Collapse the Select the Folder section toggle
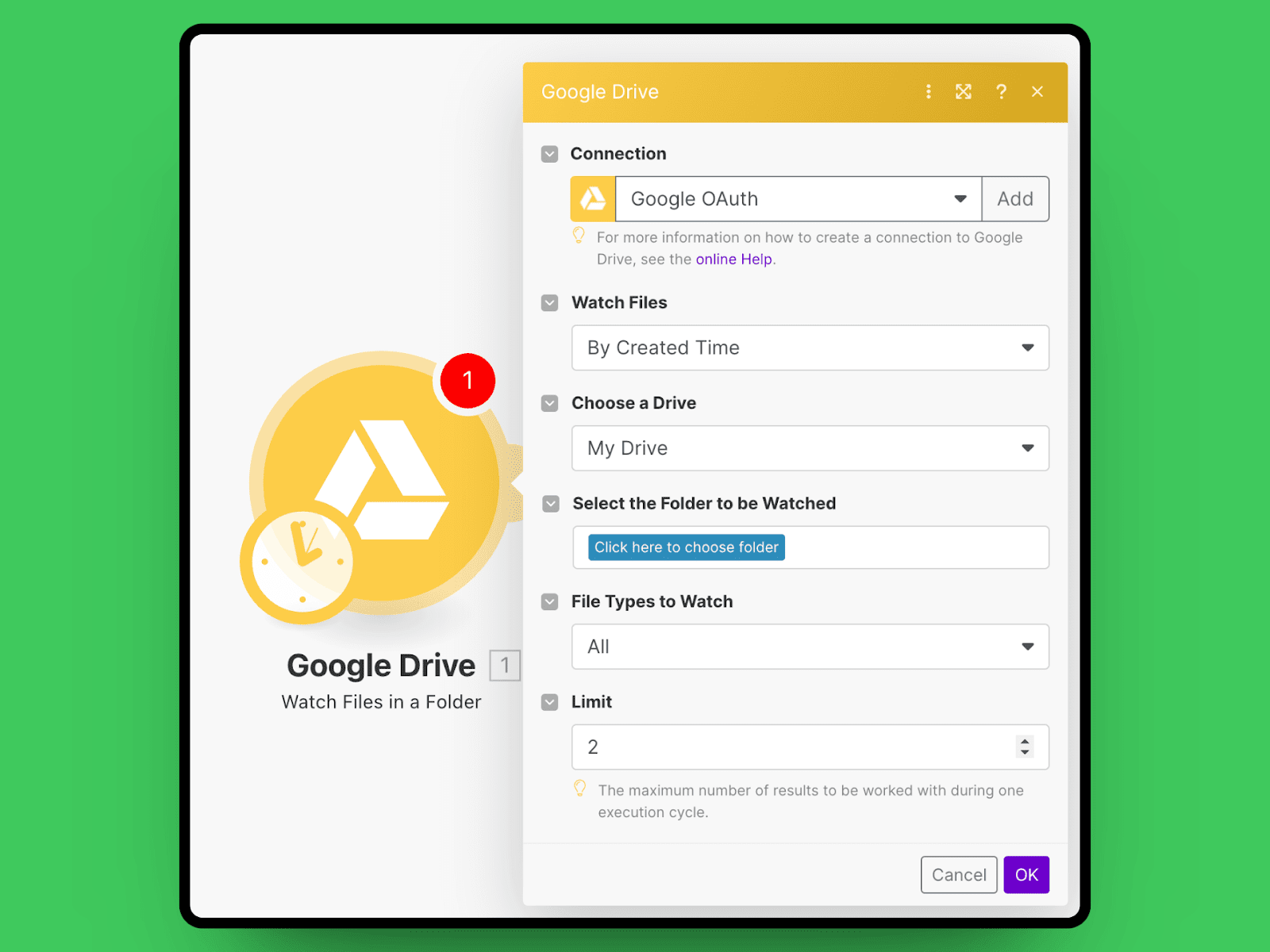Screen dimensions: 1270x952 click(x=551, y=504)
